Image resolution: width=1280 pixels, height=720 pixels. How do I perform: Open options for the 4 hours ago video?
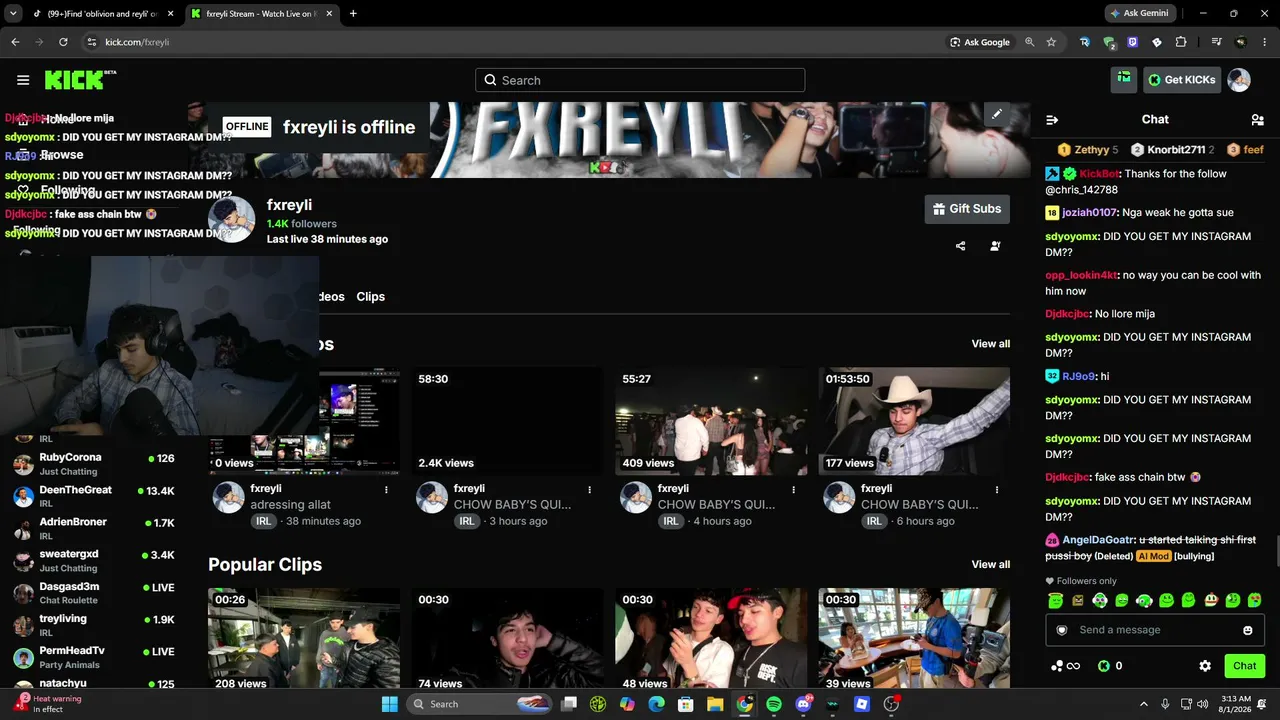coord(793,489)
